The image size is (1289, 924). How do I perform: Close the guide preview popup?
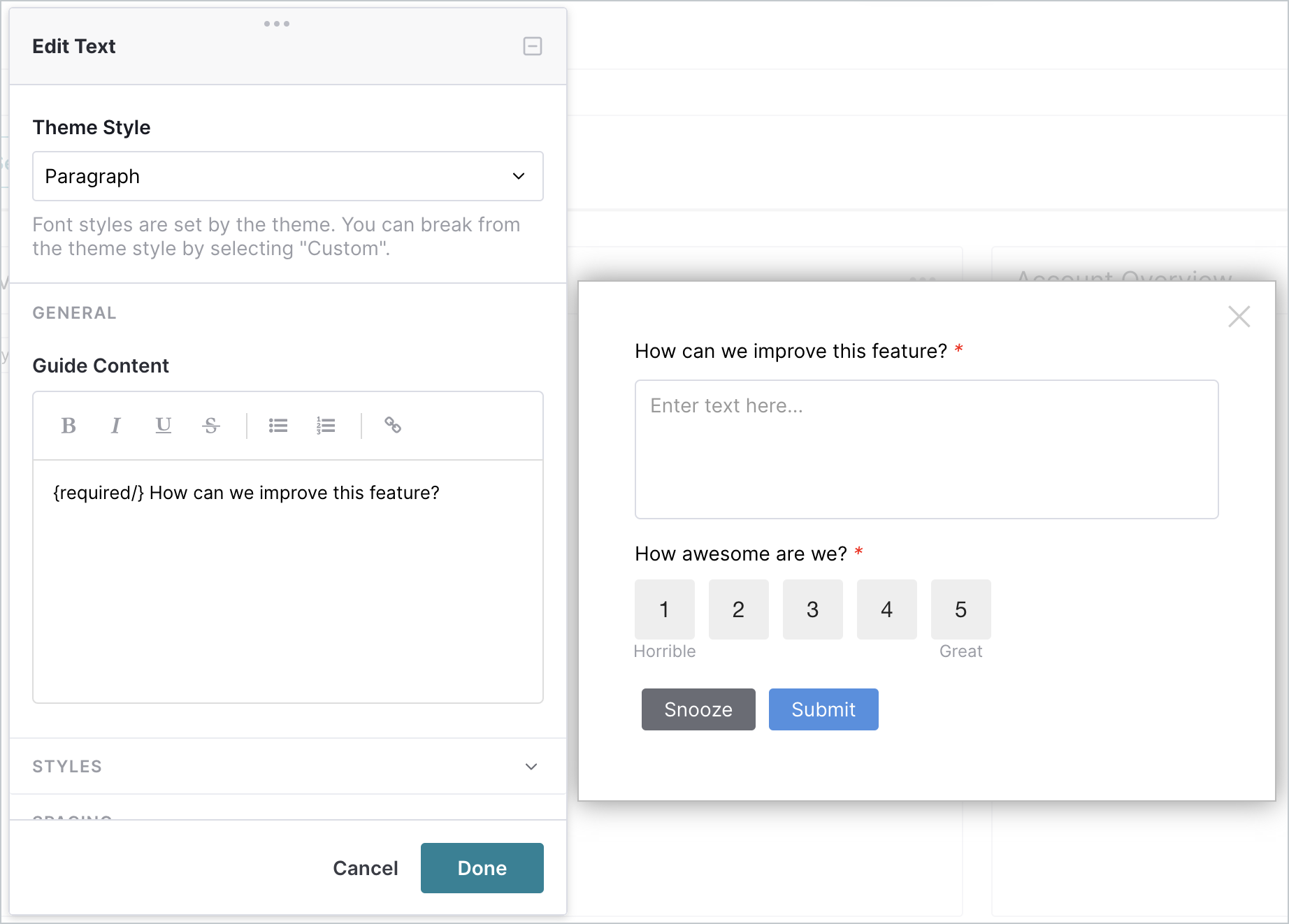1239,317
